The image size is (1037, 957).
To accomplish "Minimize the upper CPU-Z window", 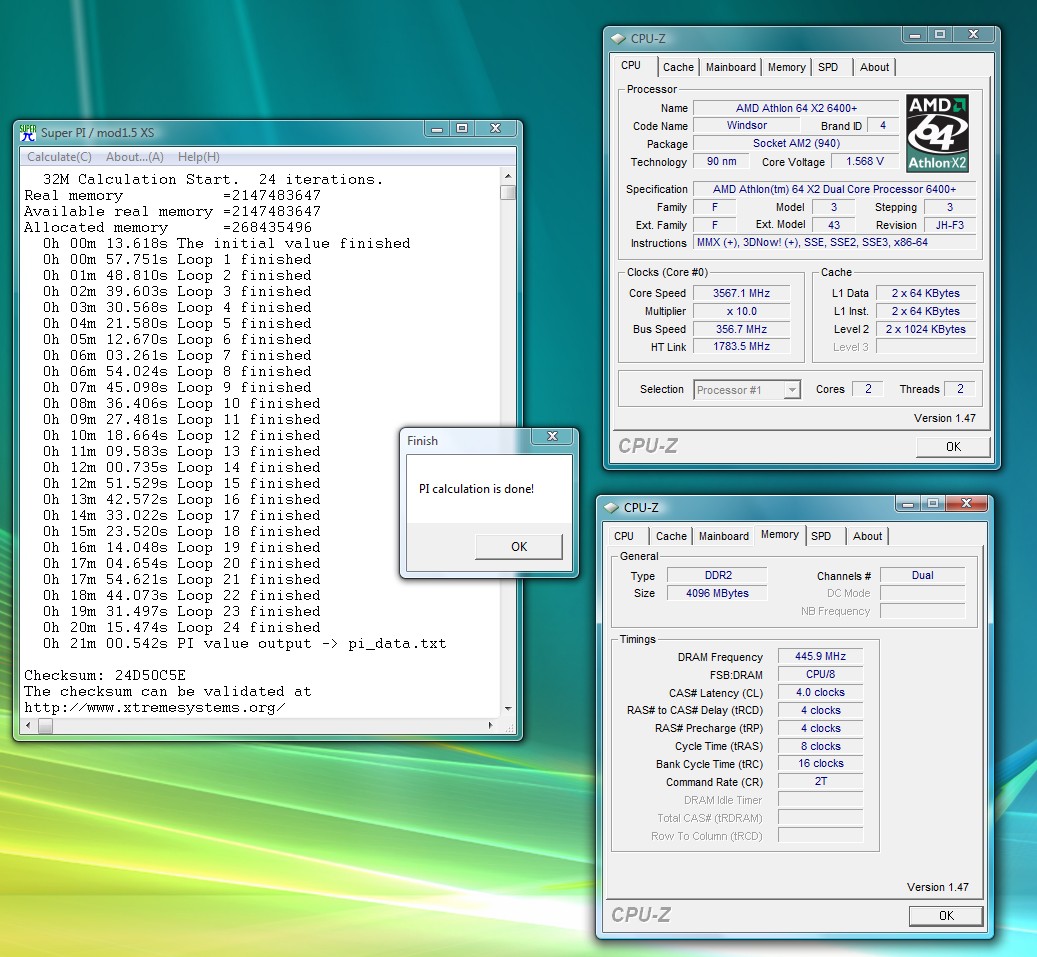I will (x=915, y=35).
